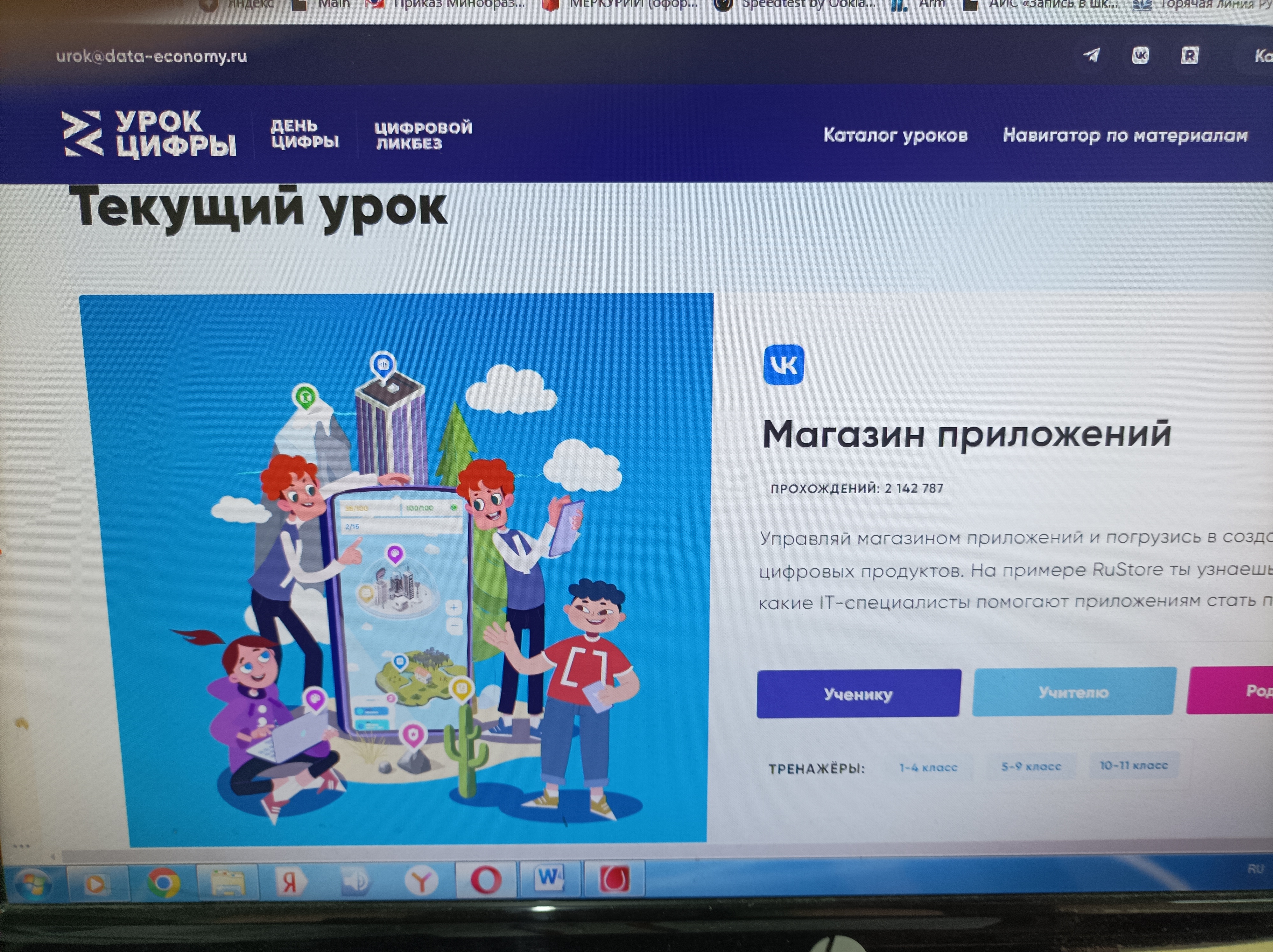Viewport: 1273px width, 952px height.
Task: Click the Прохождений: 2 142 787 counter
Action: (x=857, y=488)
